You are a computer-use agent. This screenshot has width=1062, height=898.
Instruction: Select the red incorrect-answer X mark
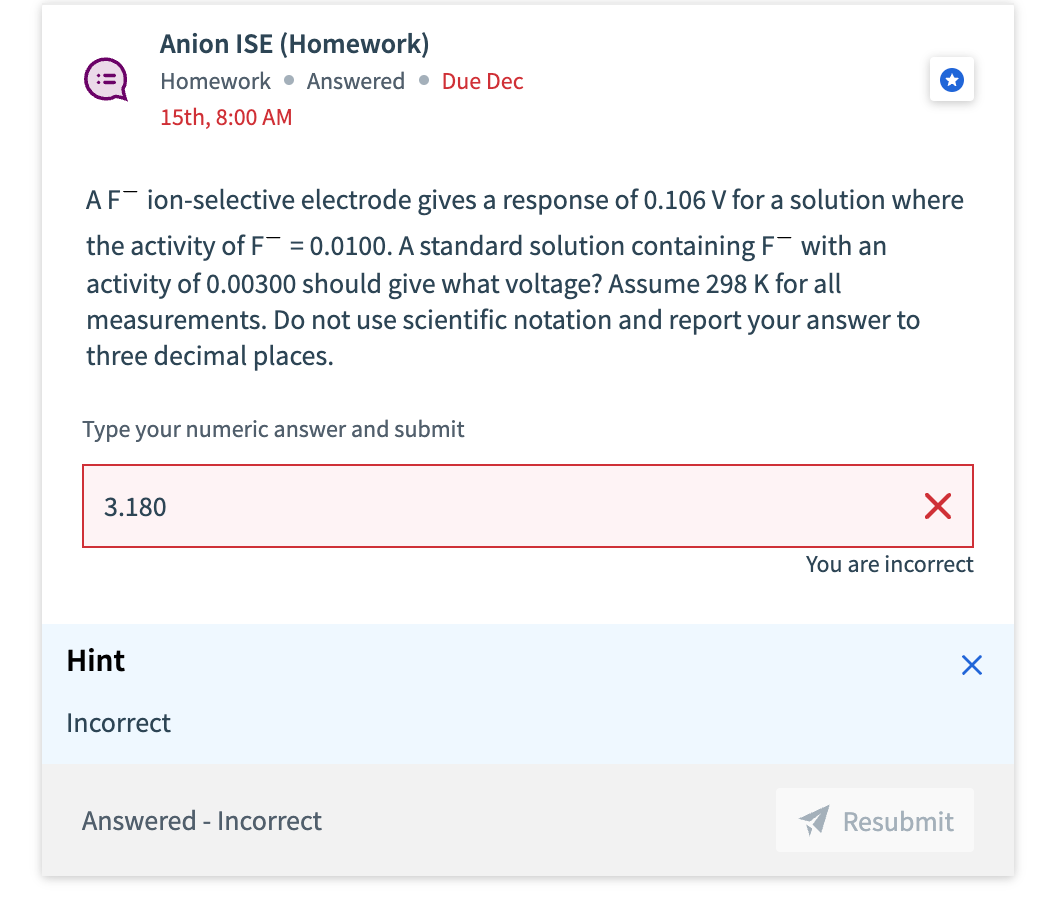coord(937,507)
